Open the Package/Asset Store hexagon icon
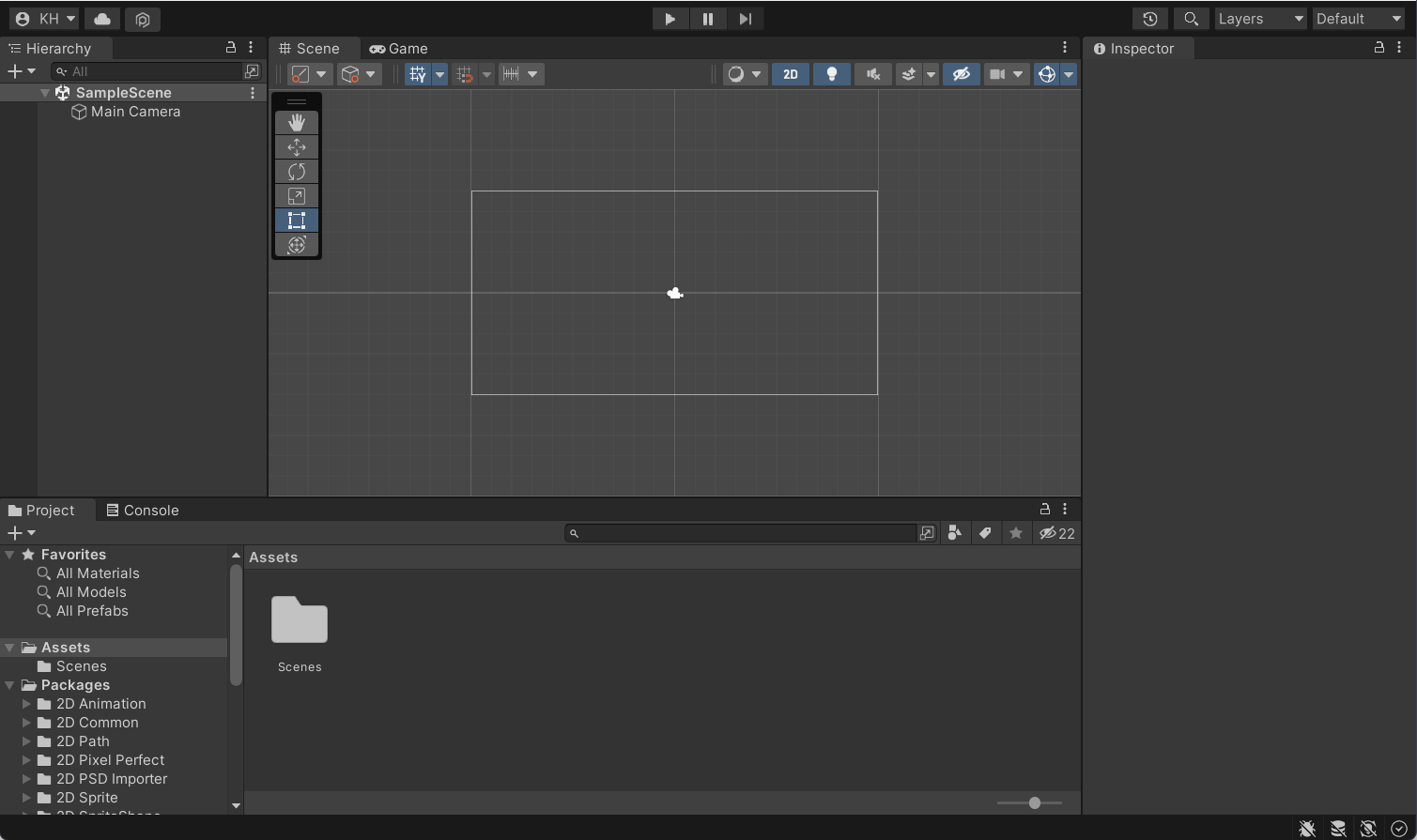 click(143, 19)
